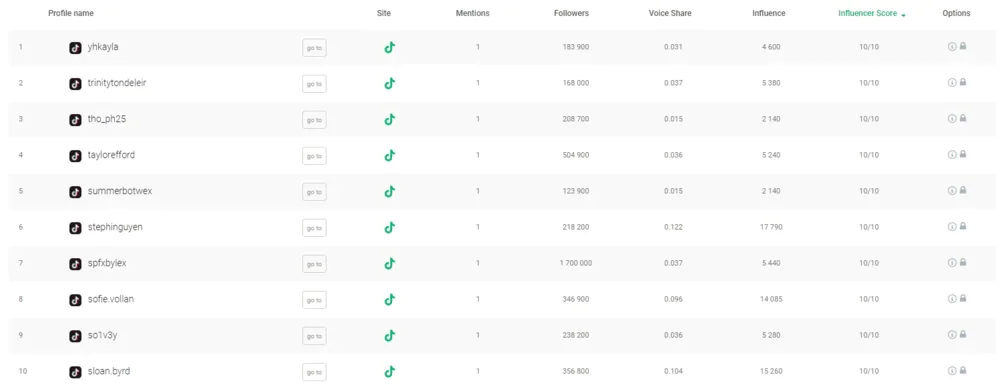Screen dimensions: 1000x385
Task: Sort by Influencer Score column header
Action: 872,13
